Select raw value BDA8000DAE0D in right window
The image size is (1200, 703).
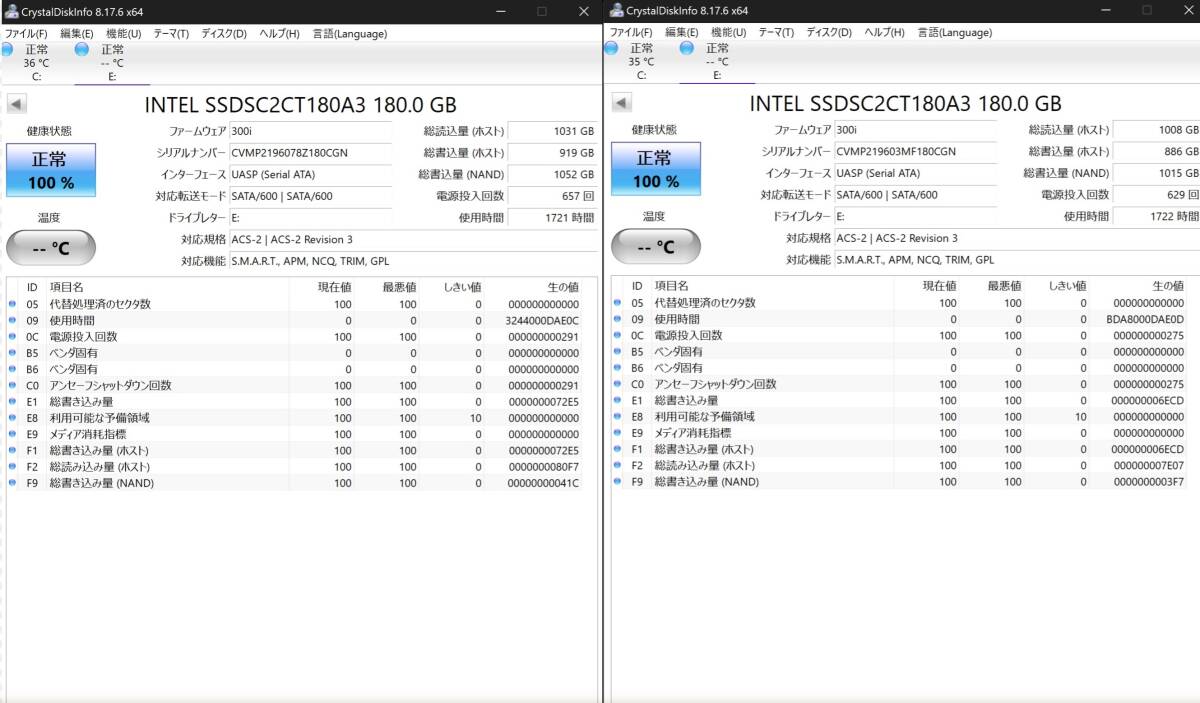pos(1146,319)
